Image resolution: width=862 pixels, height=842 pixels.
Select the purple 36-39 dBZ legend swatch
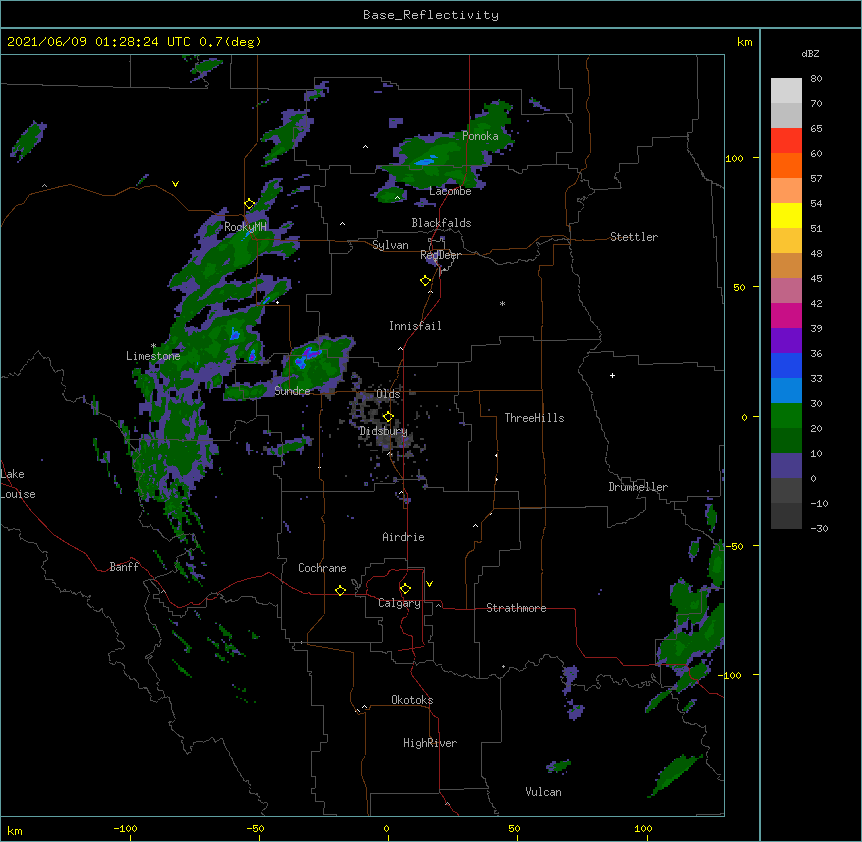786,341
